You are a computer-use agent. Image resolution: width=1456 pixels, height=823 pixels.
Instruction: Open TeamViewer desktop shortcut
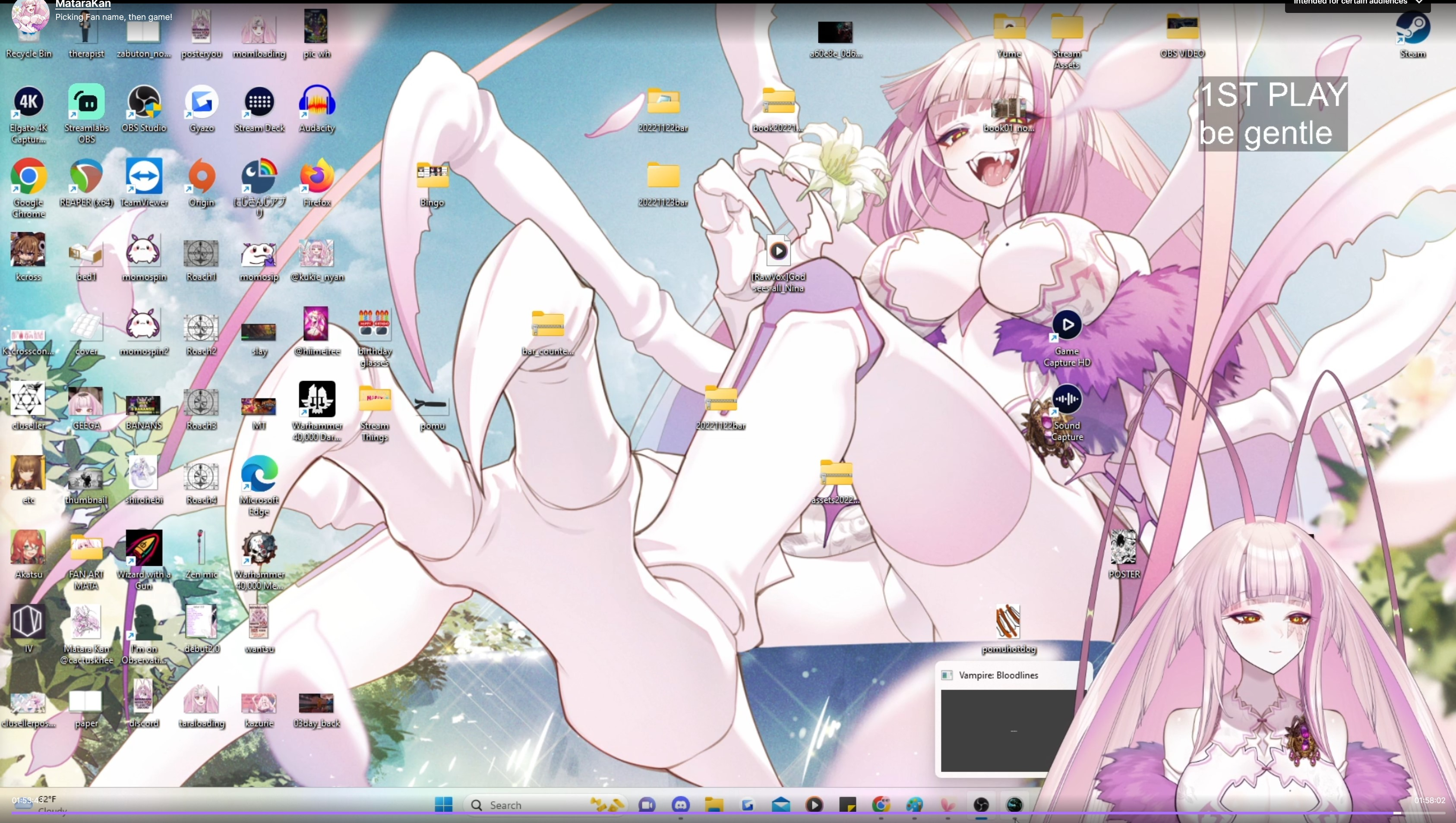click(144, 183)
